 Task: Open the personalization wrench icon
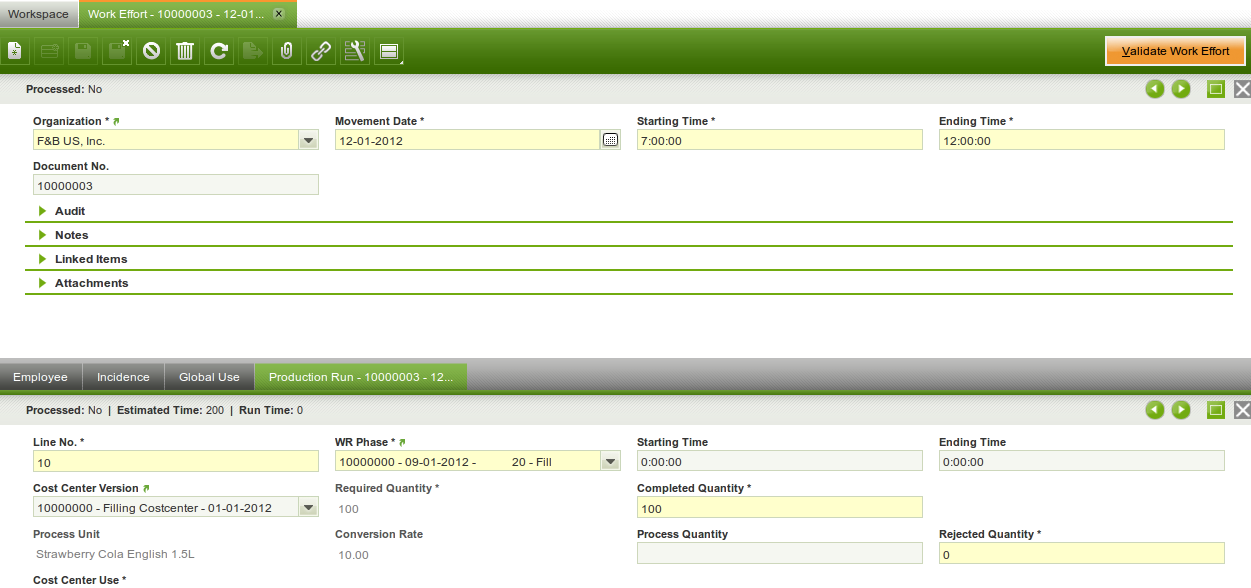coord(354,51)
